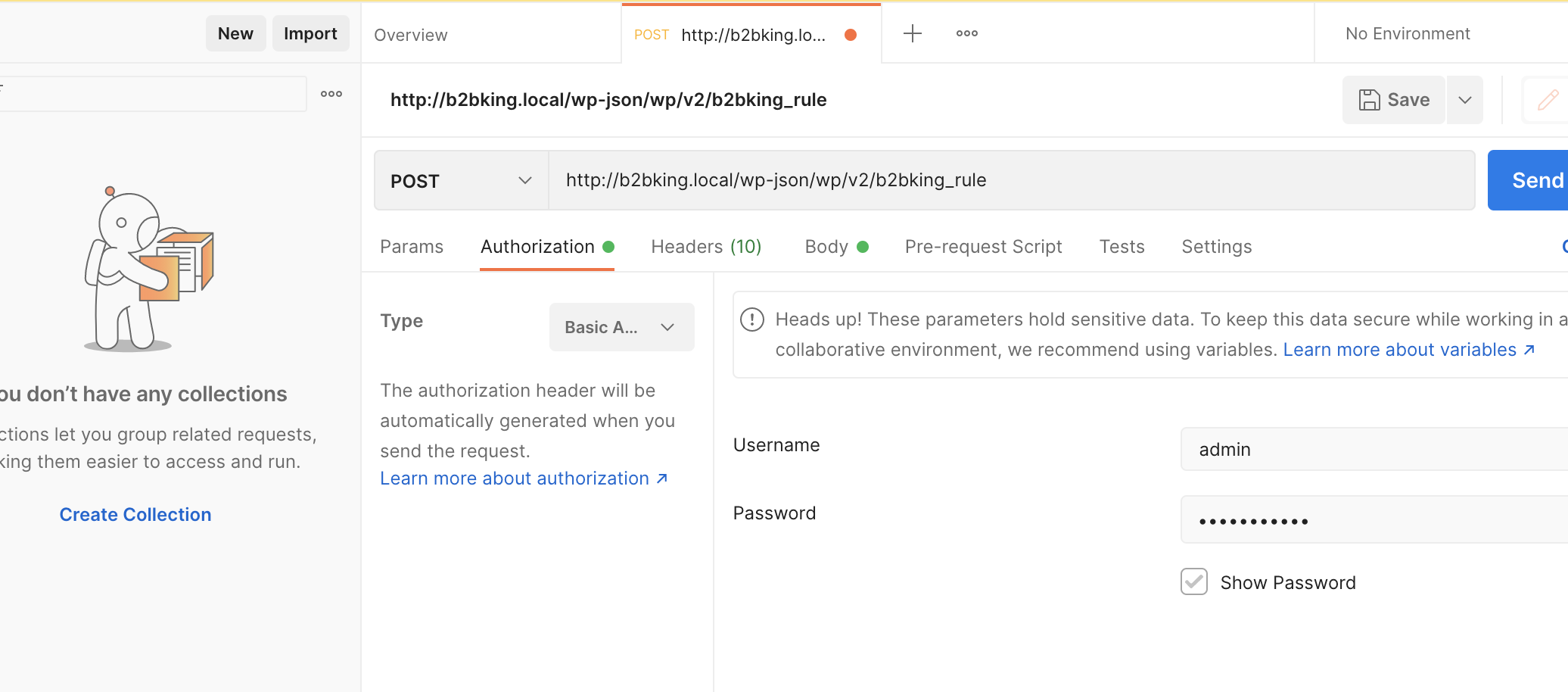1568x692 pixels.
Task: Click the Username field containing admin
Action: point(1374,449)
